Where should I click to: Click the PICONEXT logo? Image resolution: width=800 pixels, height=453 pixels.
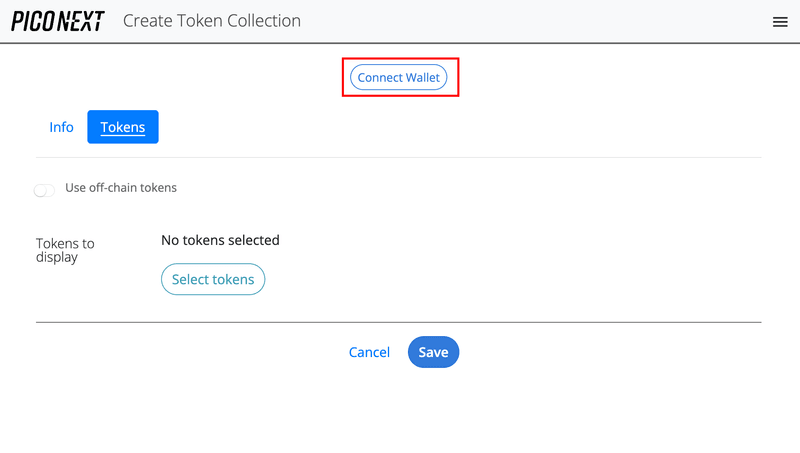click(57, 22)
